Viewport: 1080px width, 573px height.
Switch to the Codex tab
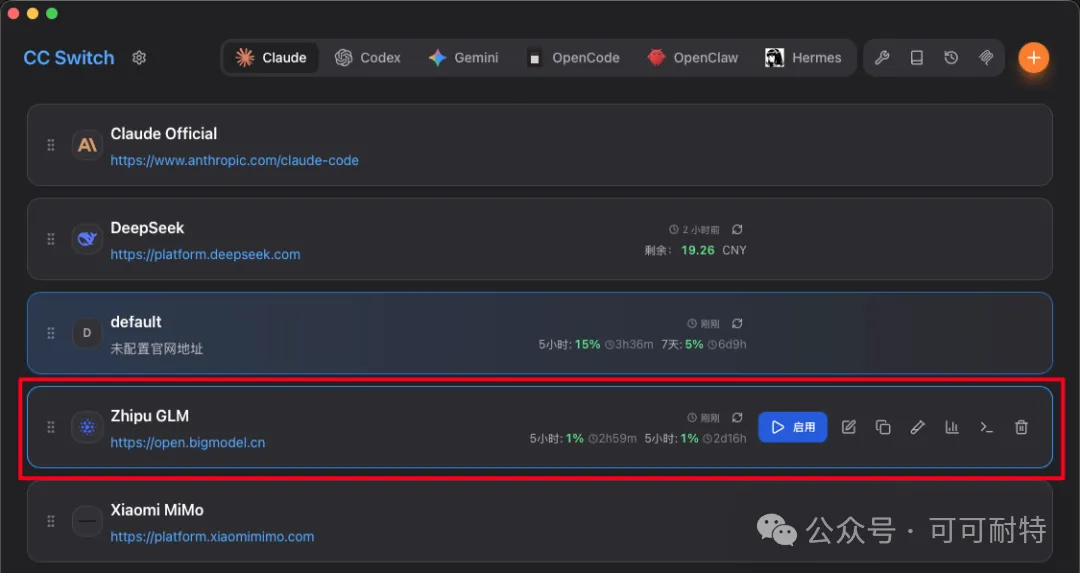(x=368, y=58)
